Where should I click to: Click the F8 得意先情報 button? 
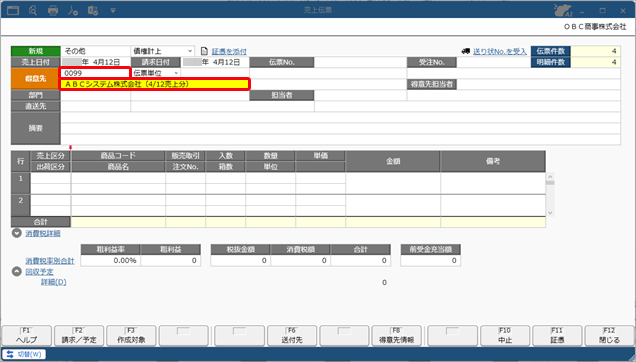[x=396, y=336]
